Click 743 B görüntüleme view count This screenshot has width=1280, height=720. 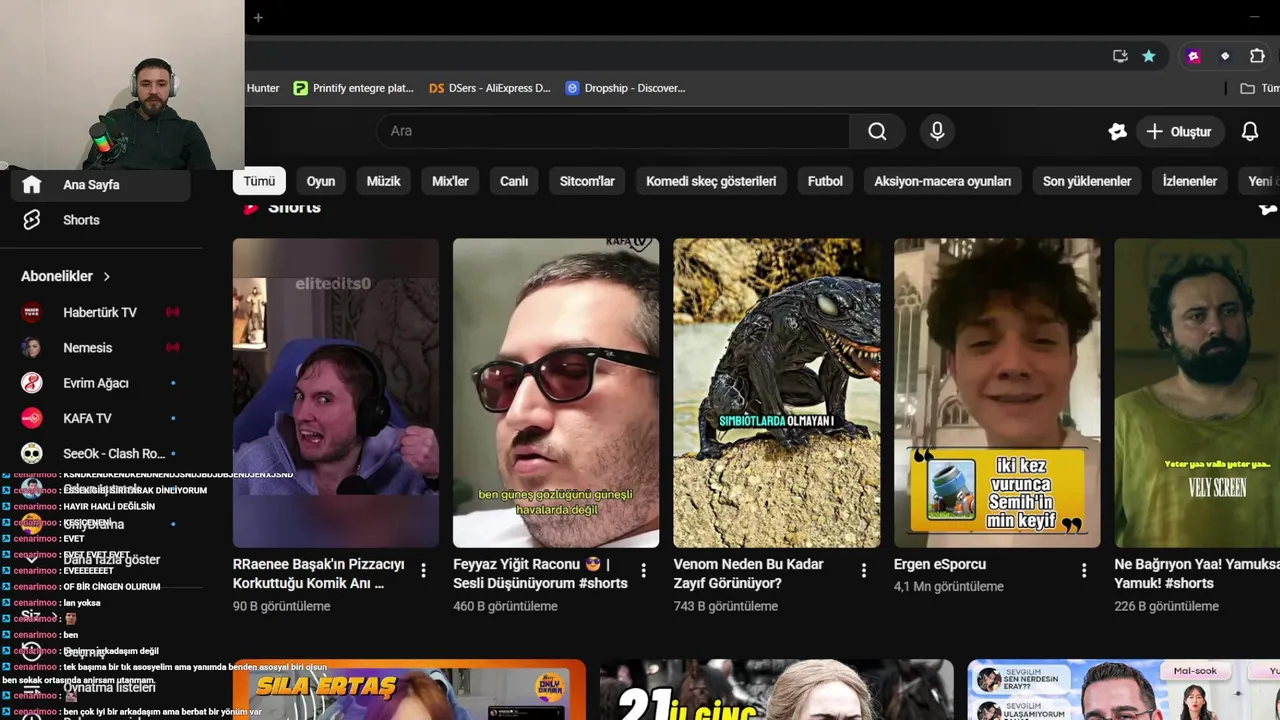726,606
